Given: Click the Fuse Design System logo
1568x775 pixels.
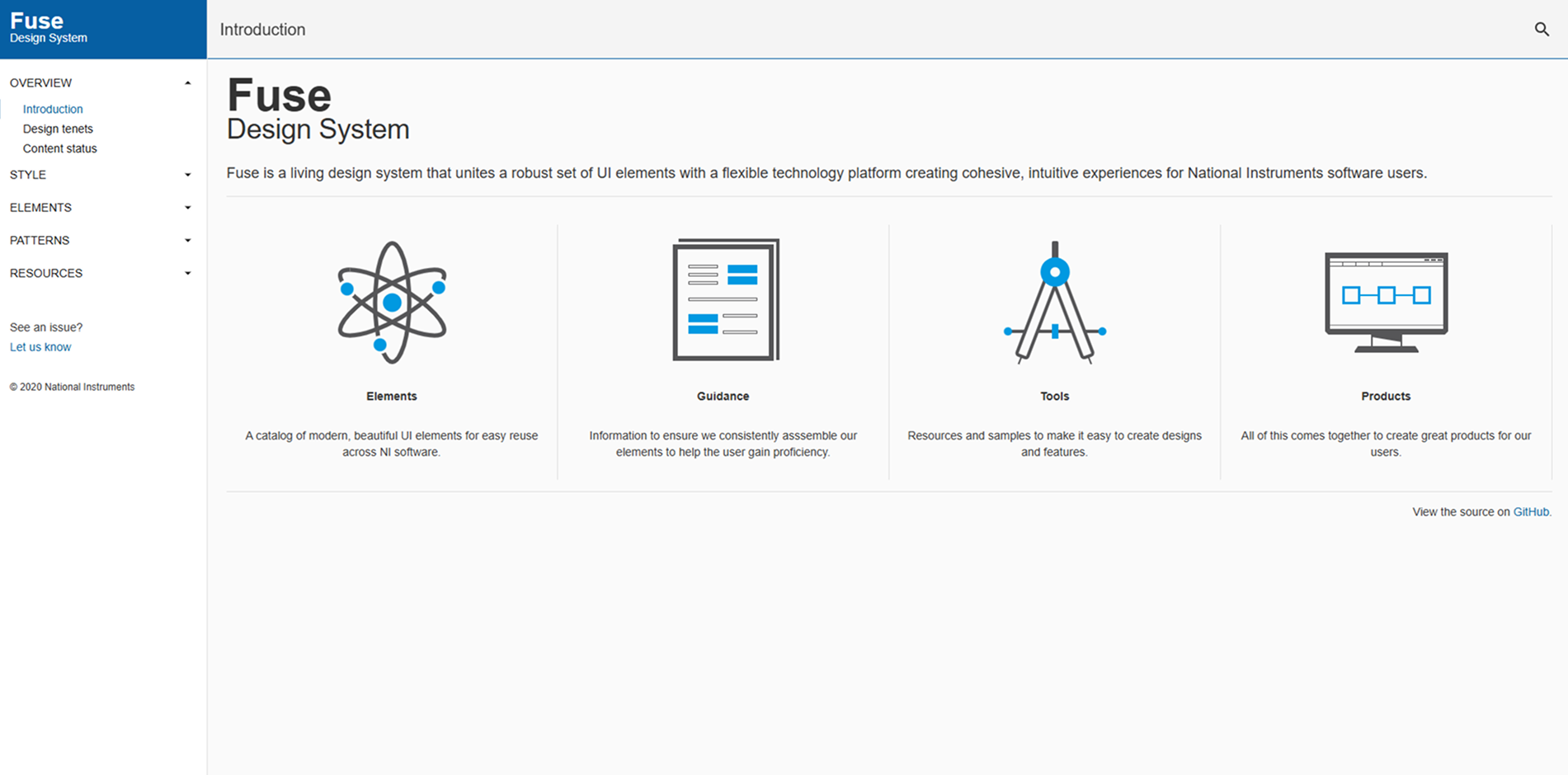Looking at the screenshot, I should point(49,28).
